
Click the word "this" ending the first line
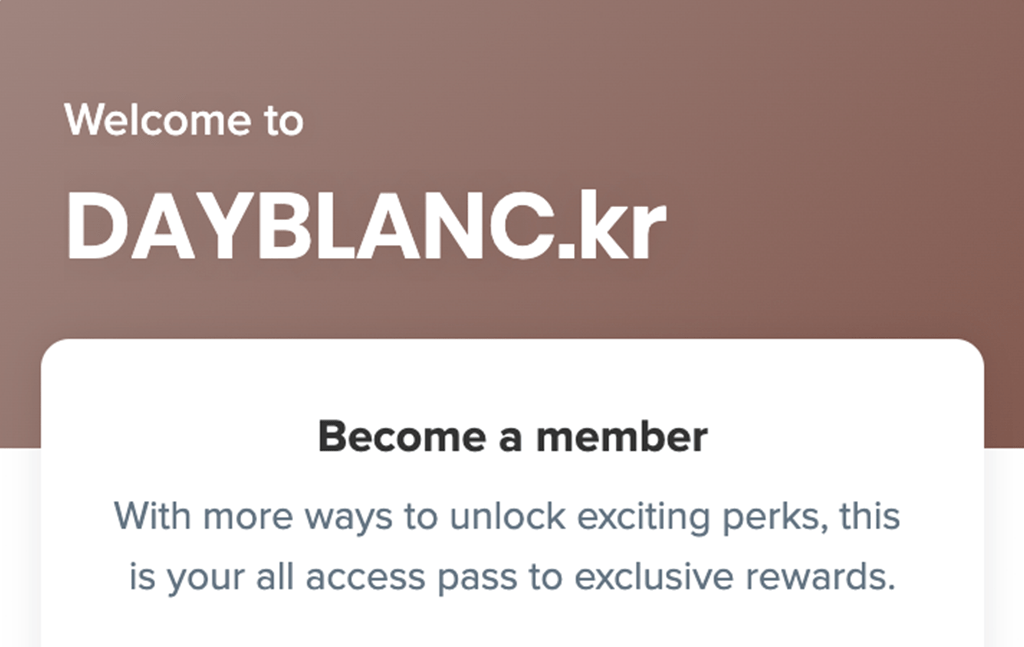coord(869,518)
